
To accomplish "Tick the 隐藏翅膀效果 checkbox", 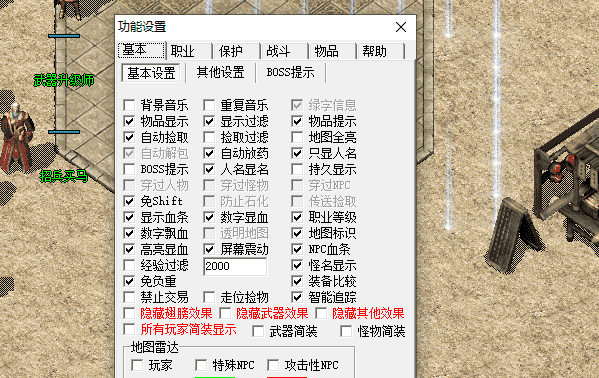I will pos(129,313).
